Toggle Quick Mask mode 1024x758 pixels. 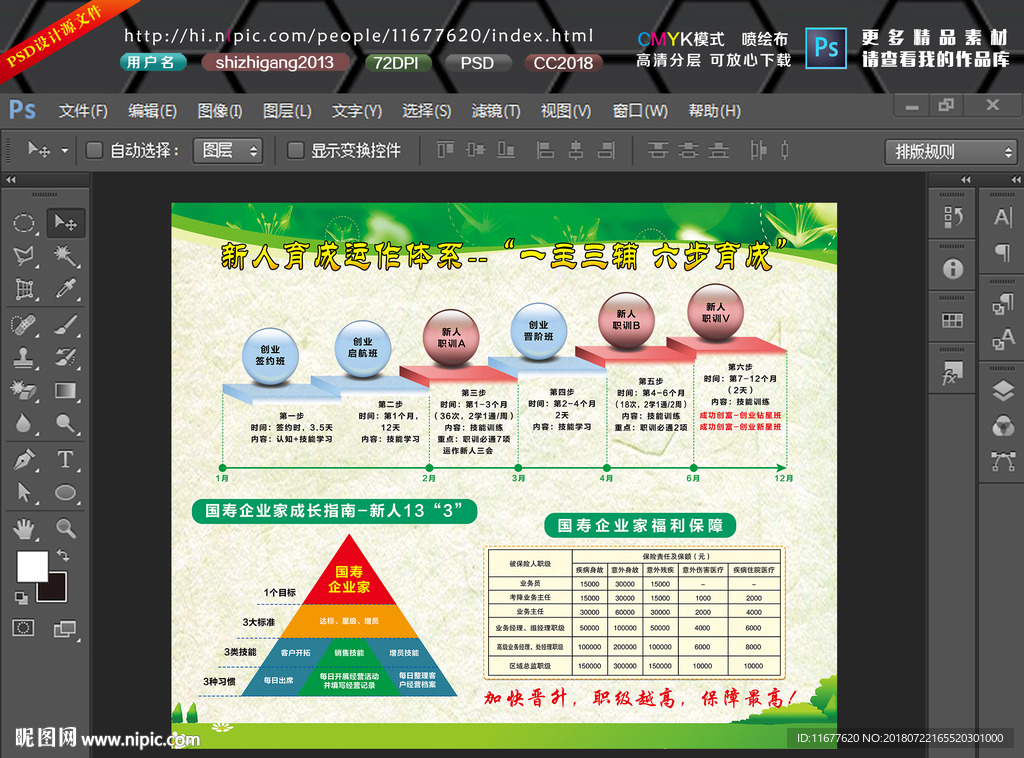pos(24,628)
